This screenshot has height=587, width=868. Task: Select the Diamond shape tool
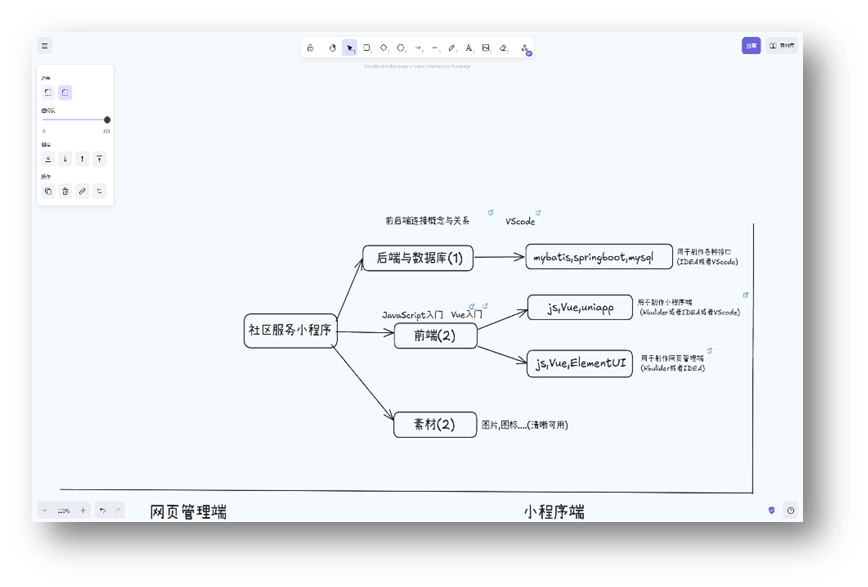(x=384, y=47)
